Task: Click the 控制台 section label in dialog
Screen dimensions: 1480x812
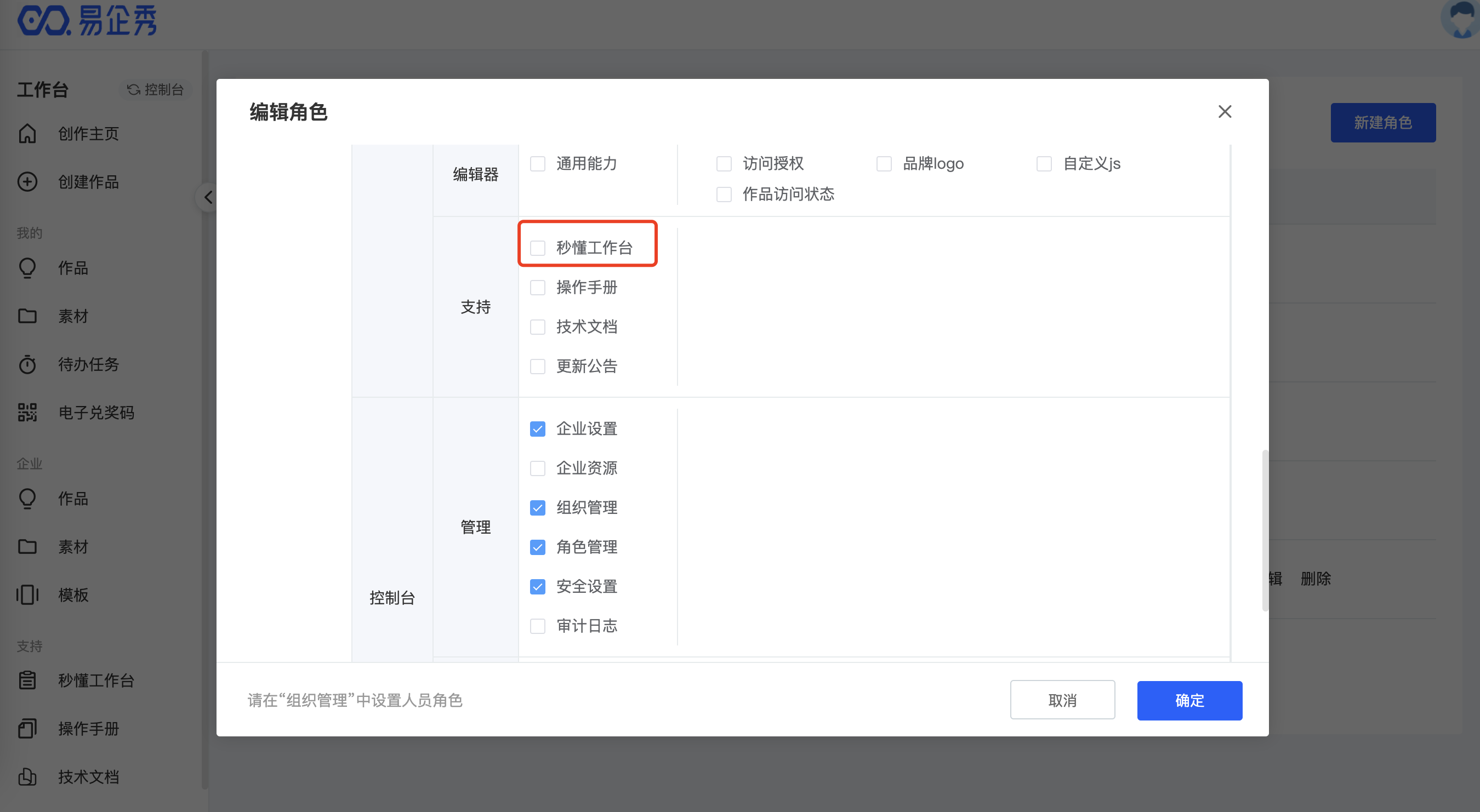Action: click(392, 598)
